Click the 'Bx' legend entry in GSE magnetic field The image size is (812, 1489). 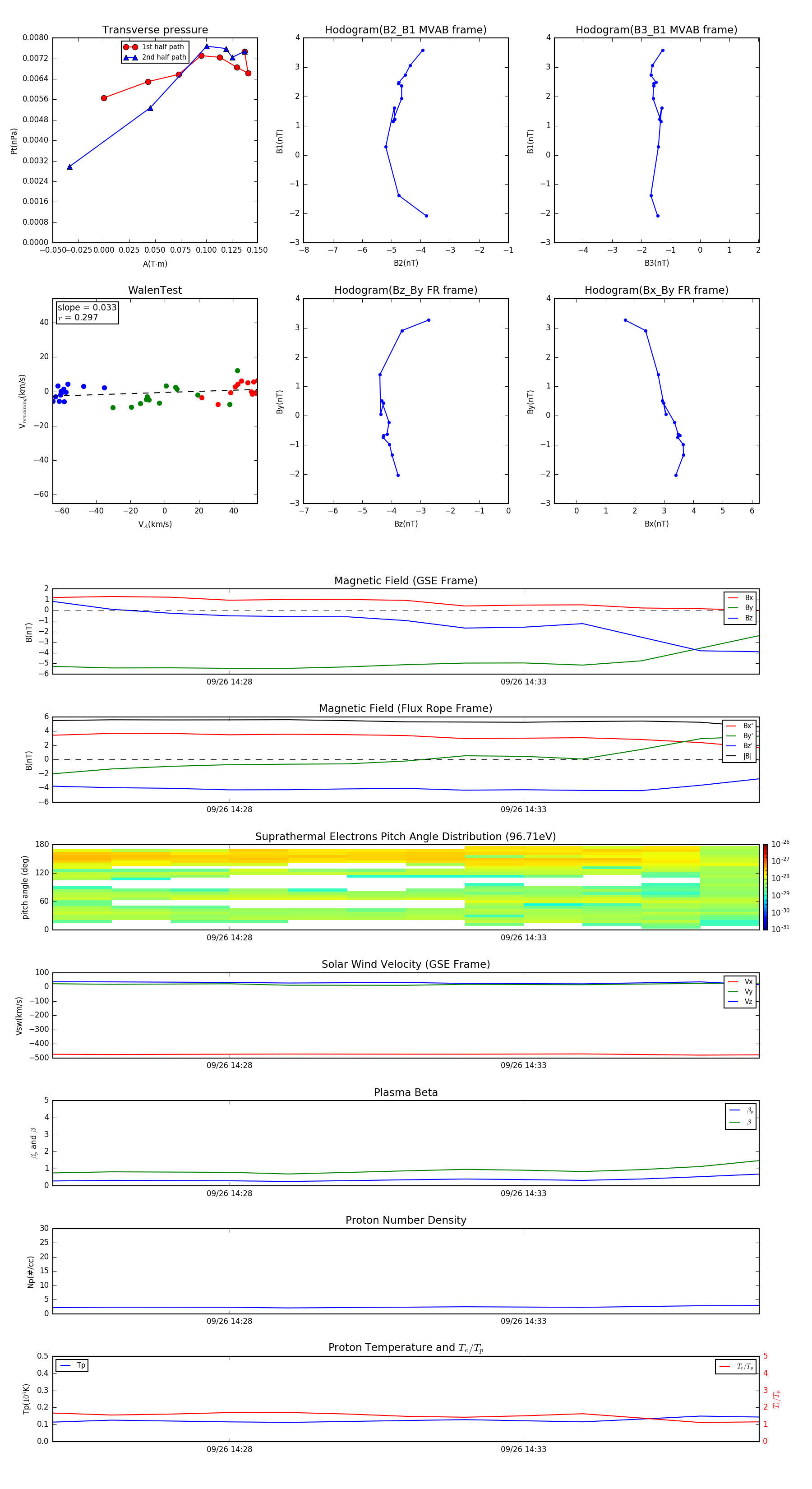coord(740,598)
